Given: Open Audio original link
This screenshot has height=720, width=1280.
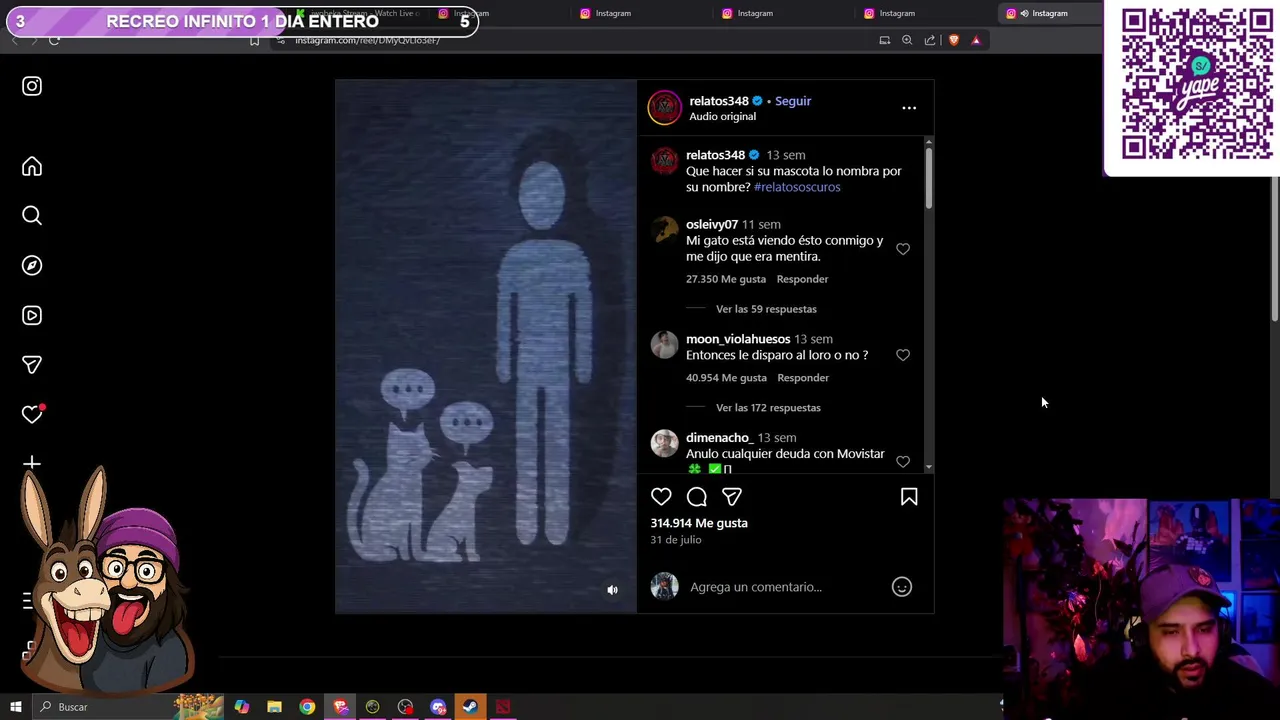Looking at the screenshot, I should coord(722,117).
